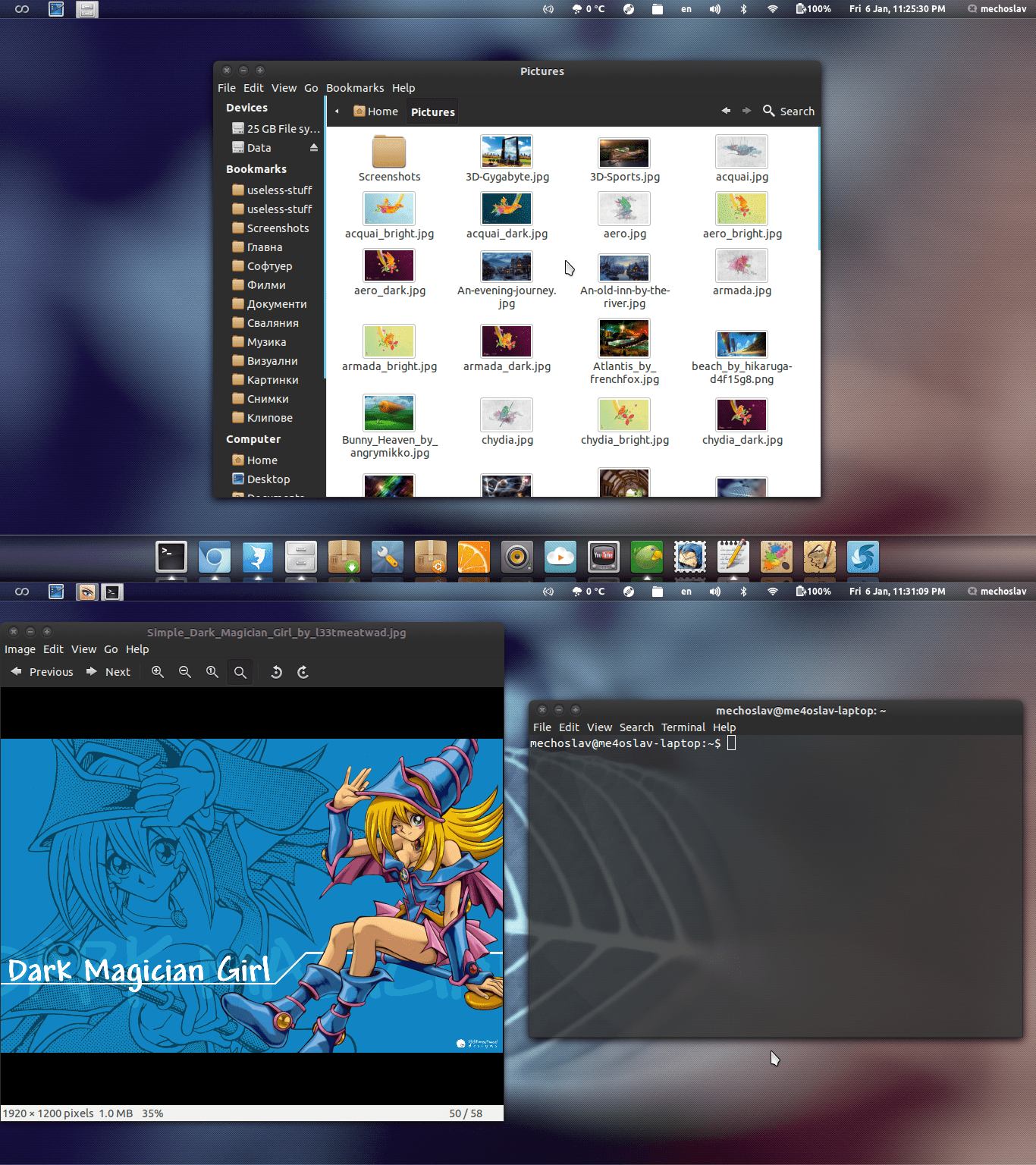Open Bluetooth indicator in top panel
This screenshot has width=1036, height=1165.
tap(743, 9)
